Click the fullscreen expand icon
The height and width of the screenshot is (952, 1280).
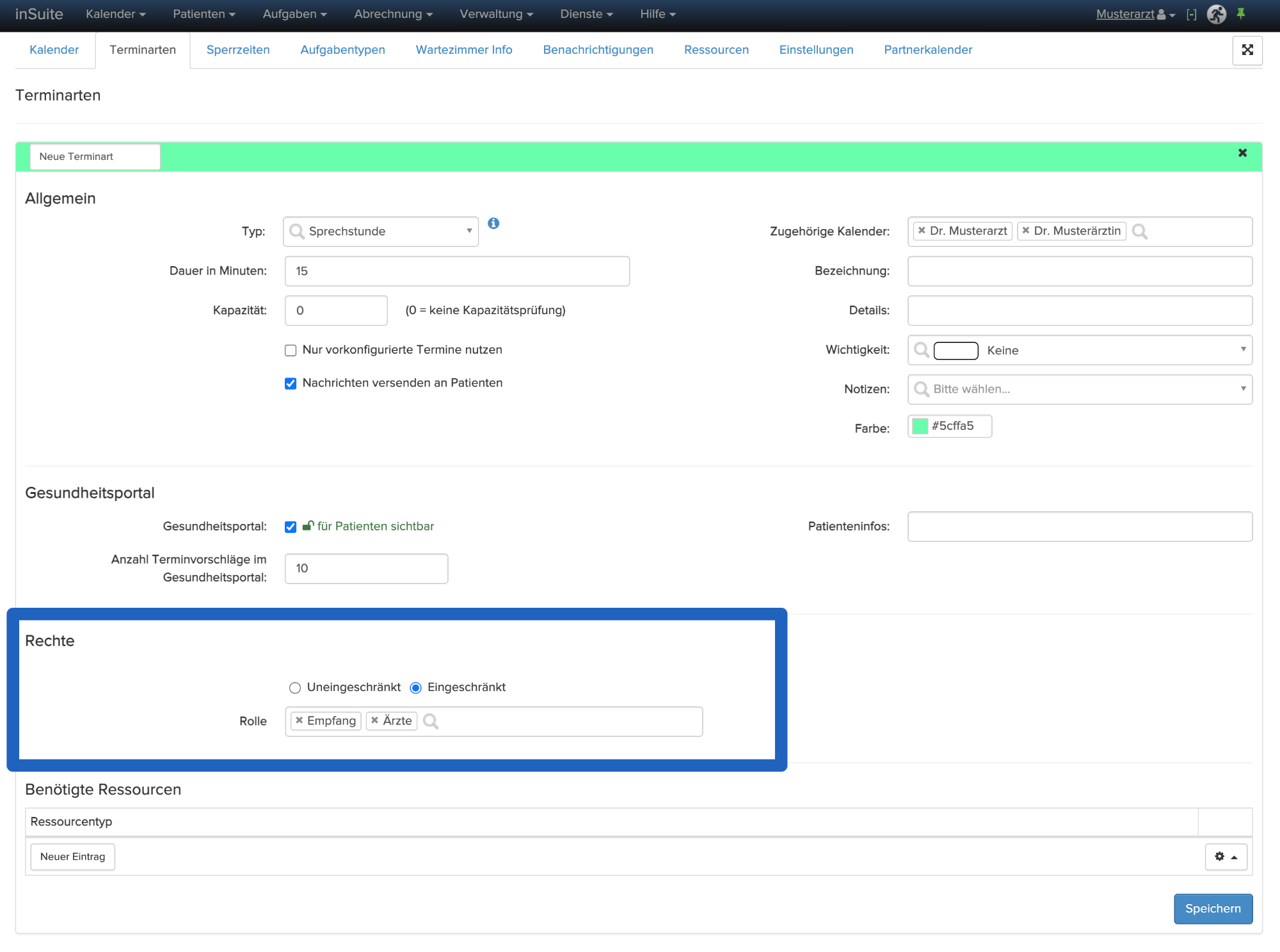1247,50
